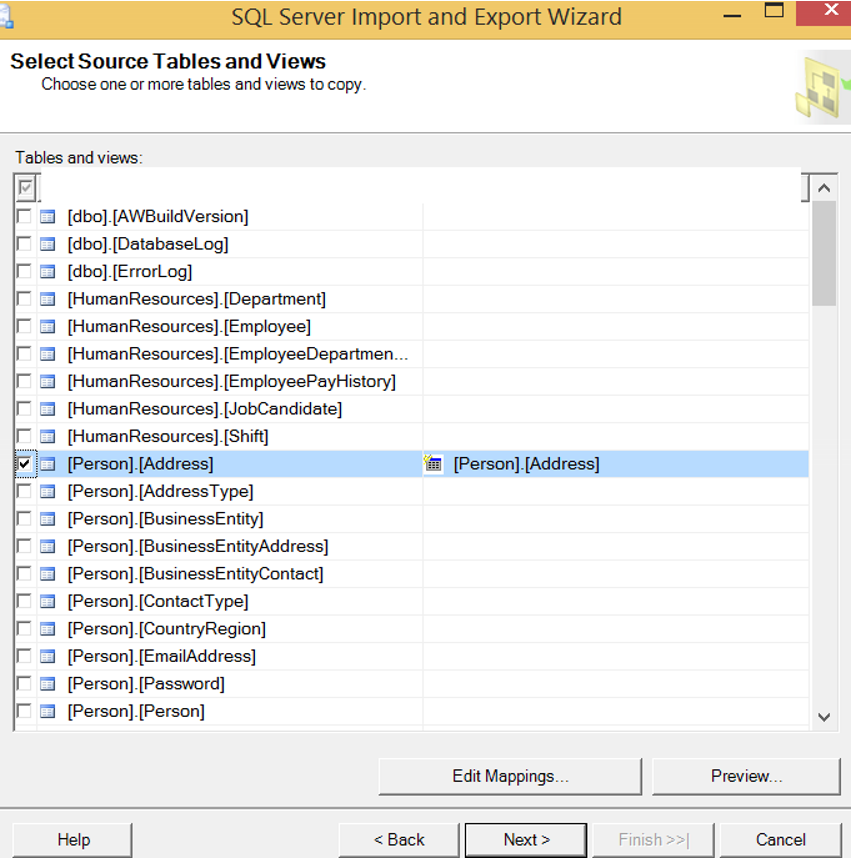Click the table icon beside [Person].[CountryRegion]
The width and height of the screenshot is (851, 858).
(x=48, y=629)
